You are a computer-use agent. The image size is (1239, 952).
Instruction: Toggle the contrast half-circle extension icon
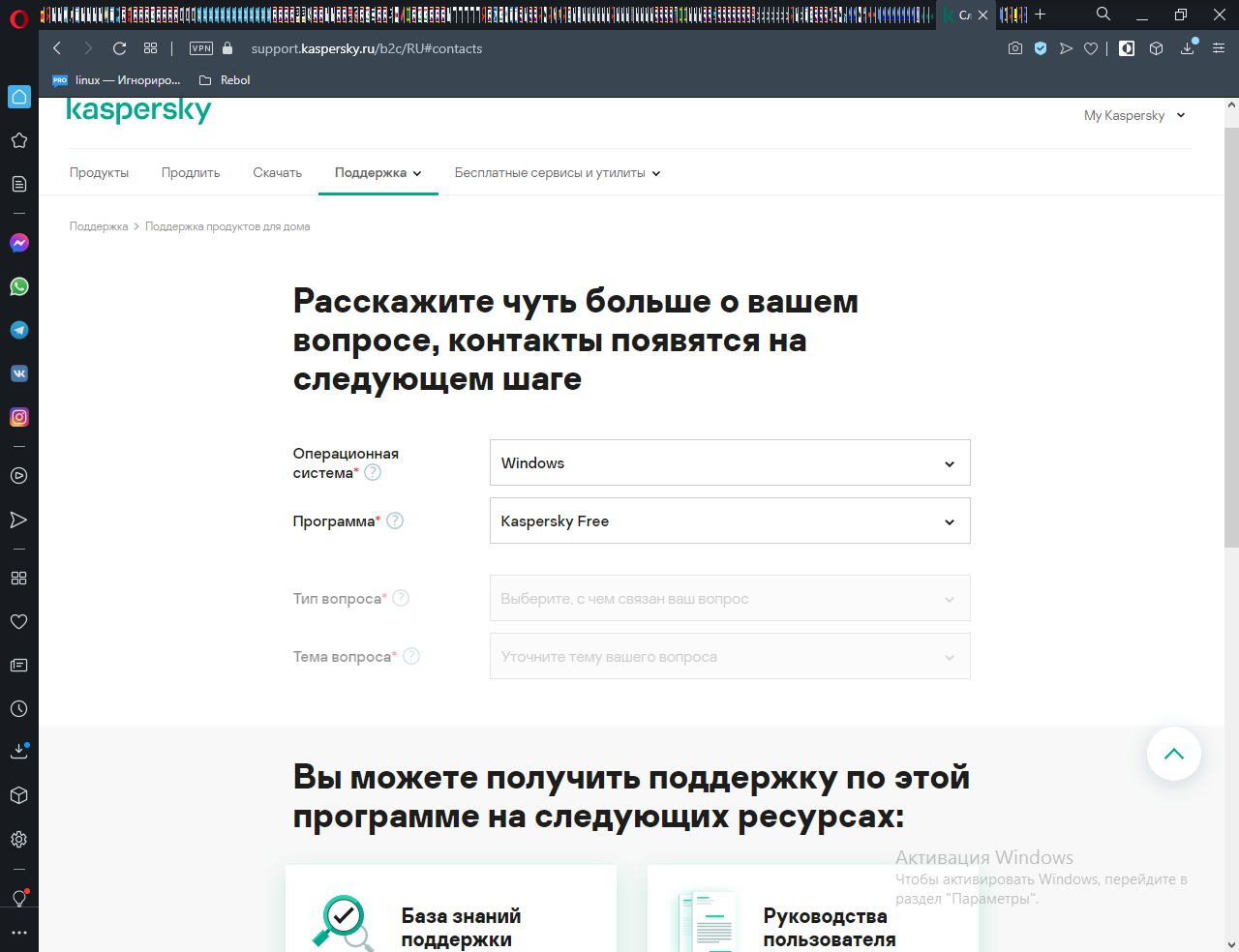[x=1127, y=48]
